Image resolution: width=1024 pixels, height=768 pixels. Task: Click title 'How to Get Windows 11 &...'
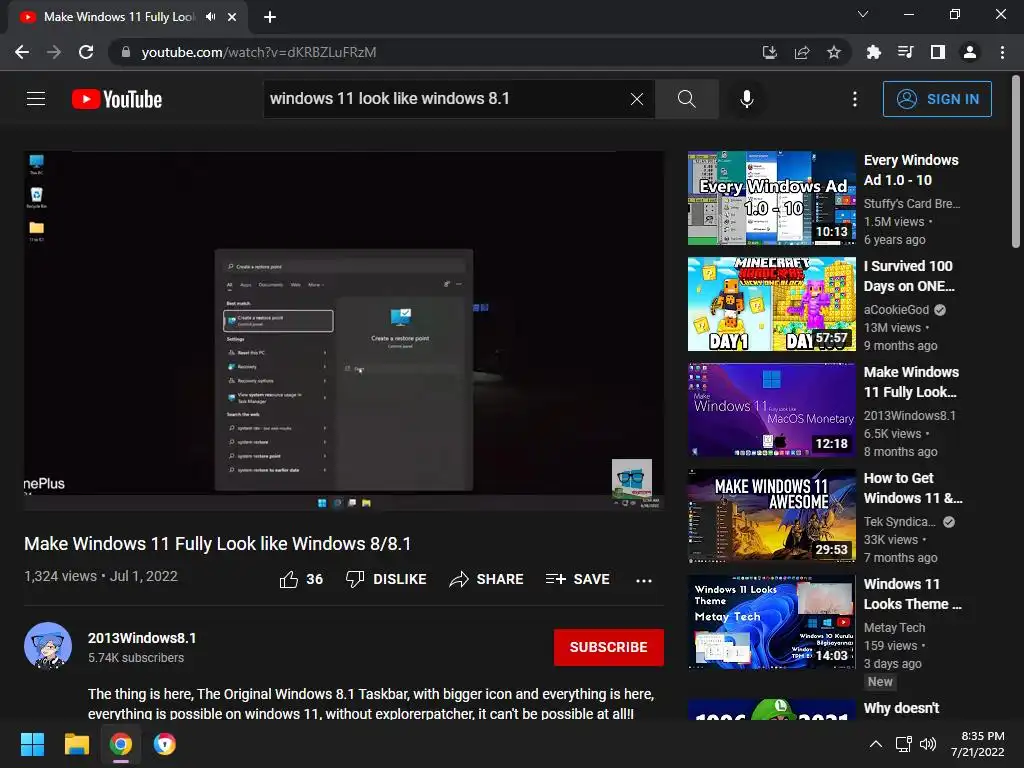click(913, 488)
